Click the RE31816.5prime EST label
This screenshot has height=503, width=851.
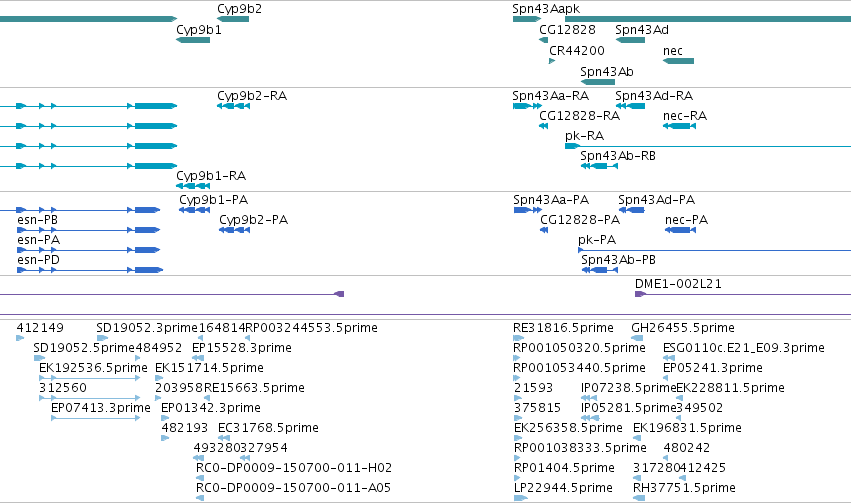pos(563,328)
